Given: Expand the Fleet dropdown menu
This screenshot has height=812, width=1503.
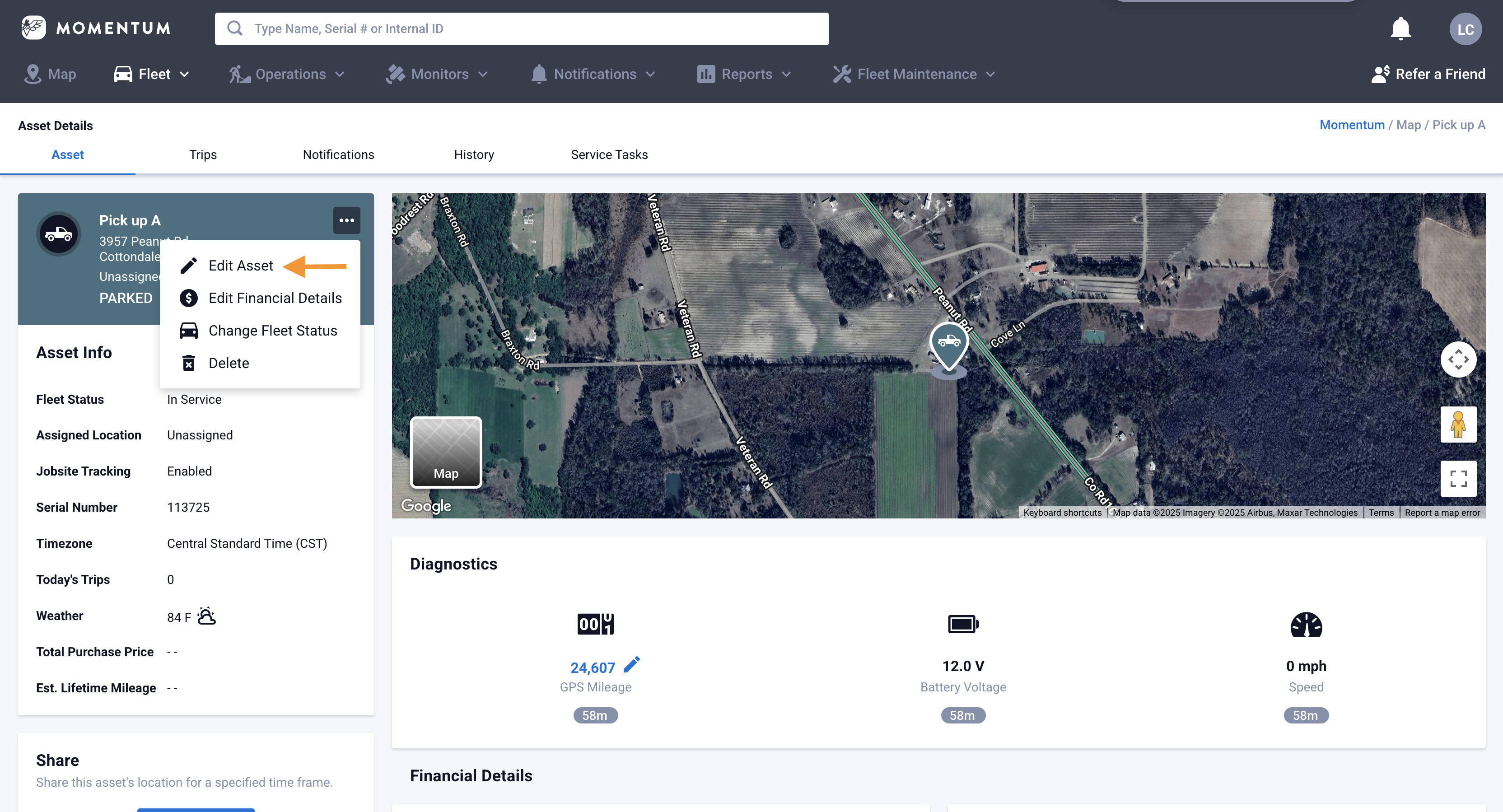Looking at the screenshot, I should tap(152, 74).
